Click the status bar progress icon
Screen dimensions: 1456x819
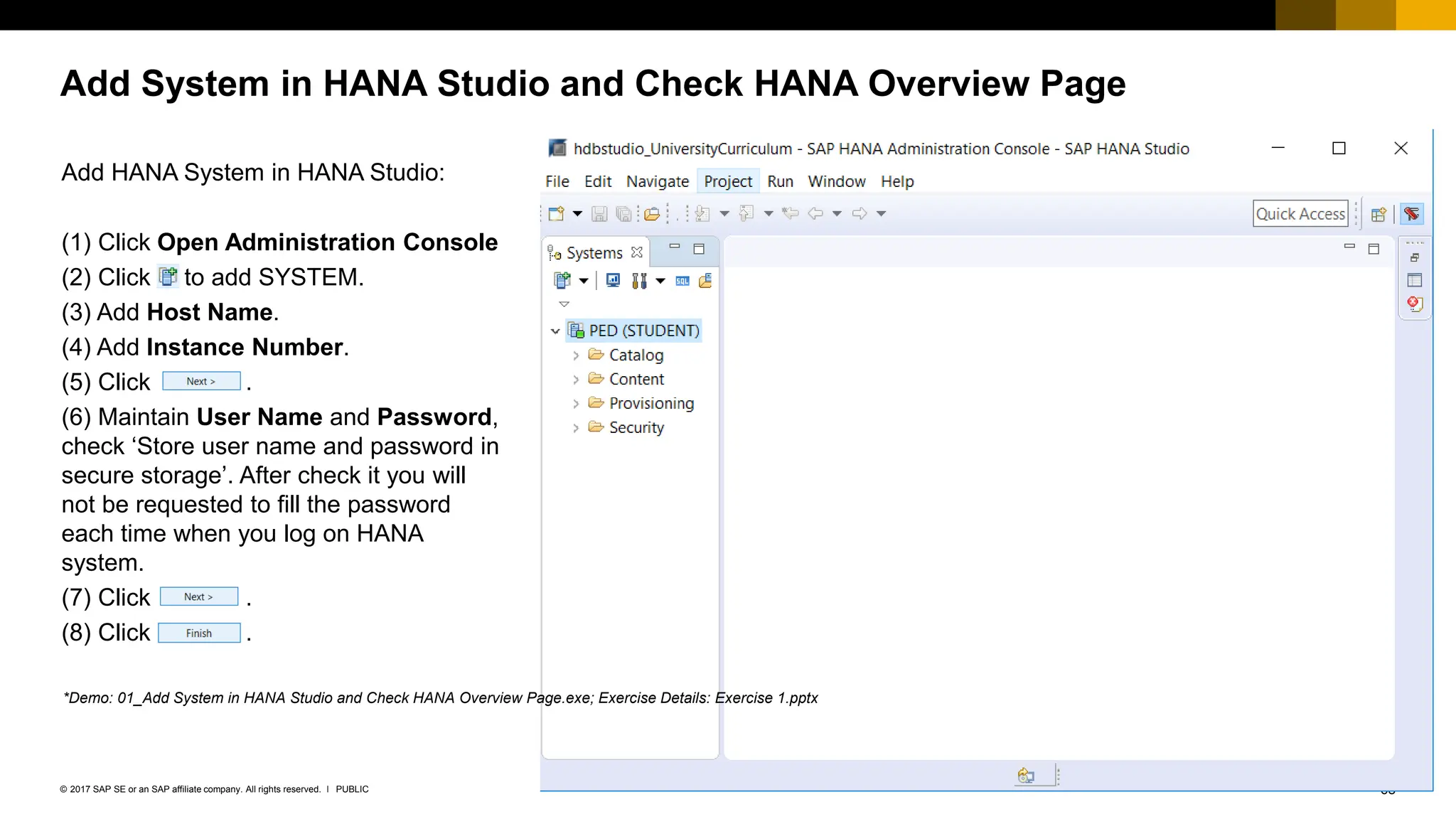(1026, 776)
